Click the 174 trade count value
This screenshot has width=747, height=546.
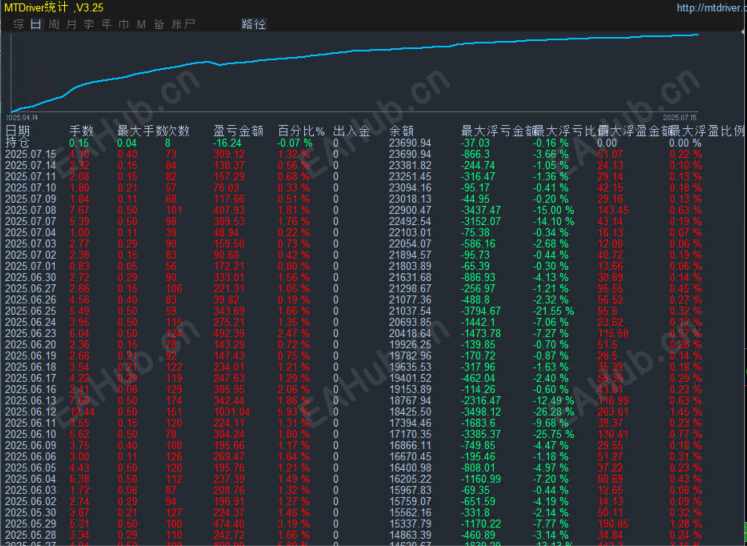[x=174, y=400]
